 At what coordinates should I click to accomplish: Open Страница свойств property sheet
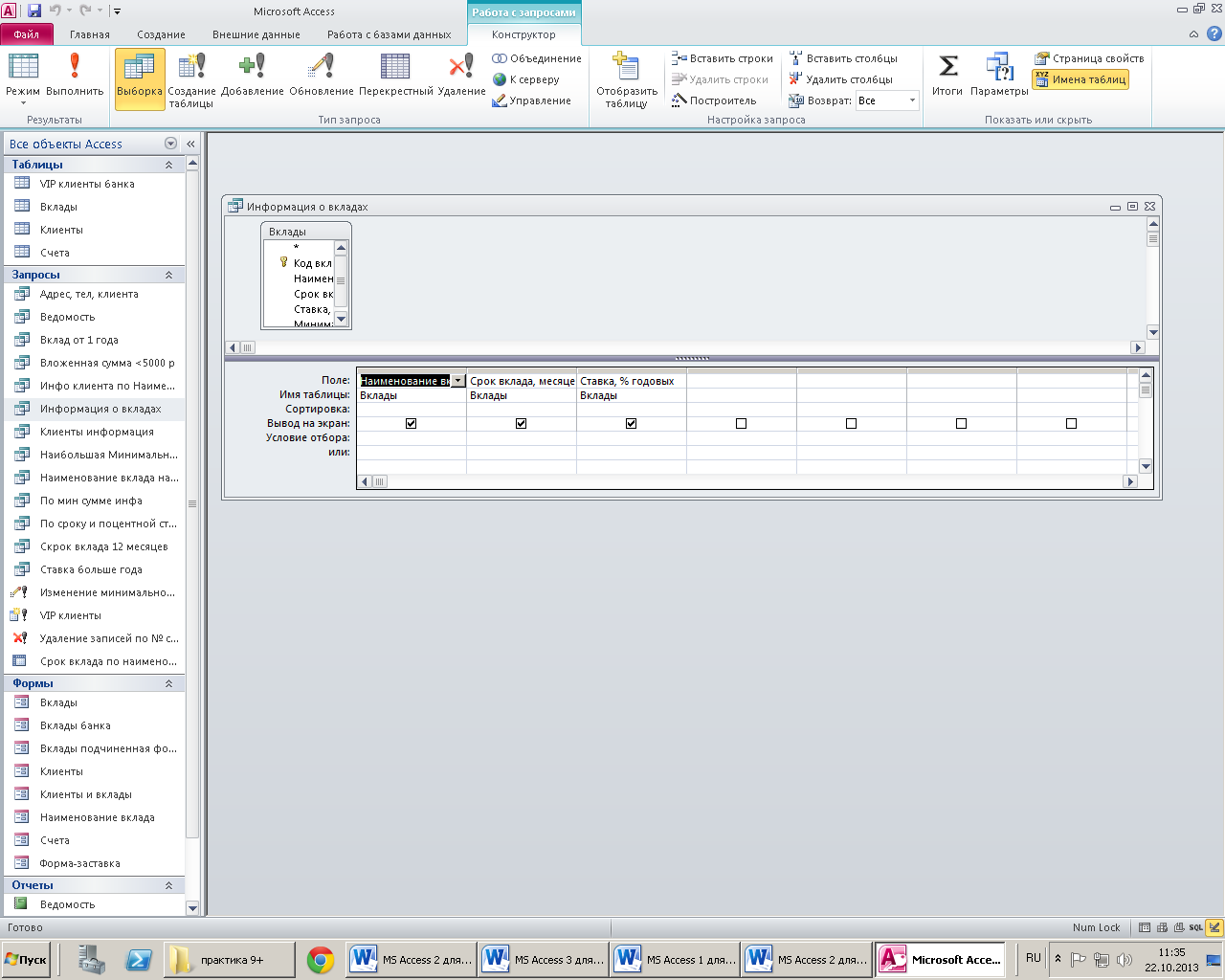[x=1089, y=58]
